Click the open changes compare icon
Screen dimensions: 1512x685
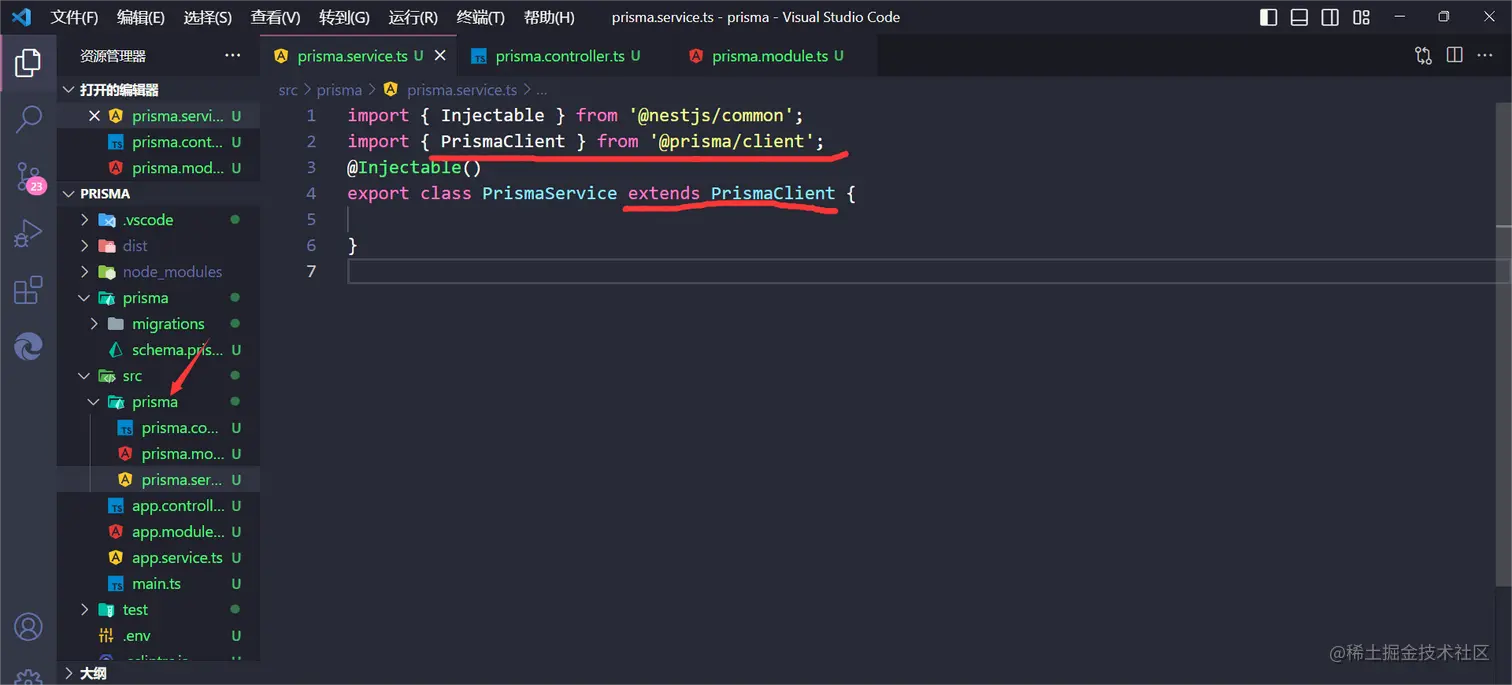pos(1423,56)
